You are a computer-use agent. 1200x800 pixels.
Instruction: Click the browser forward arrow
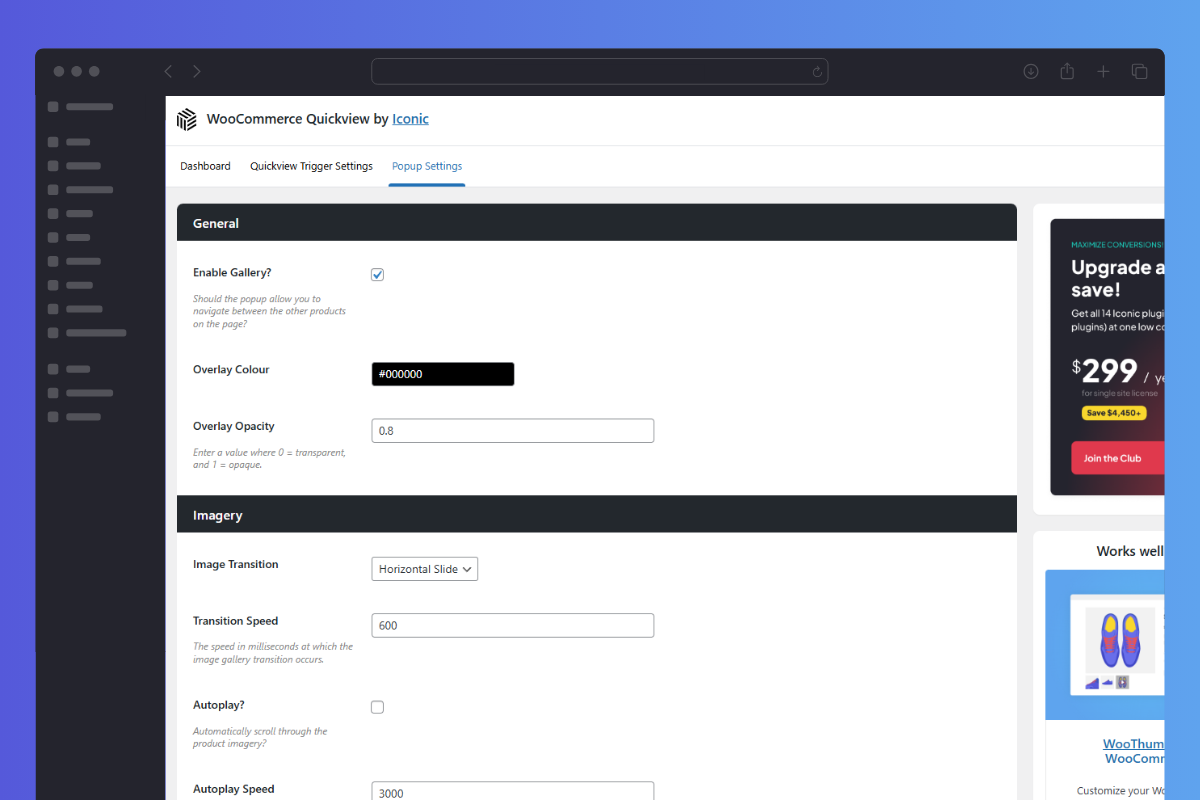[197, 71]
